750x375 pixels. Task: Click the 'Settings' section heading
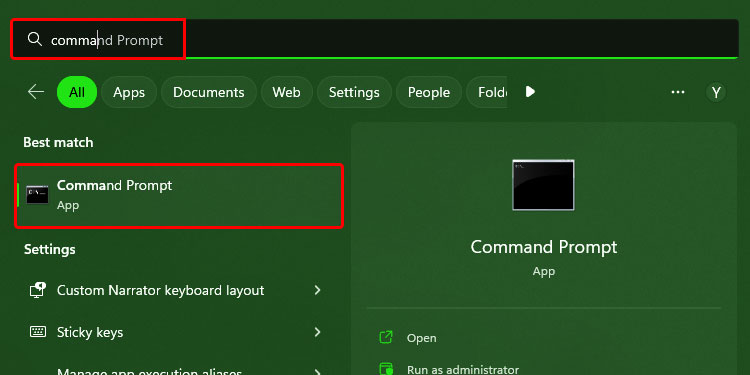50,250
